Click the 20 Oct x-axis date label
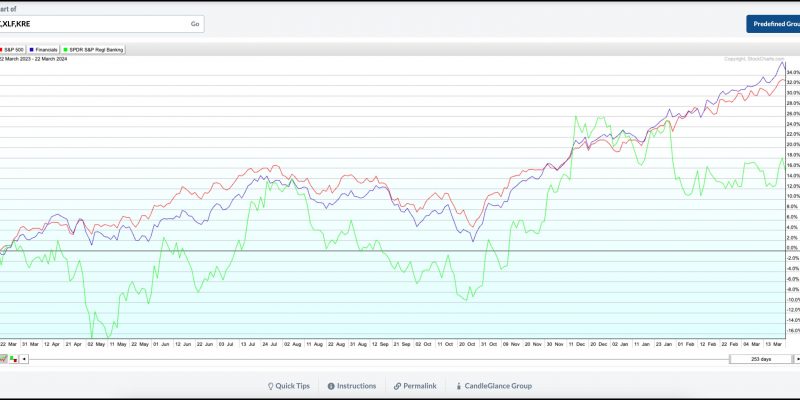Image resolution: width=800 pixels, height=400 pixels. click(x=467, y=344)
